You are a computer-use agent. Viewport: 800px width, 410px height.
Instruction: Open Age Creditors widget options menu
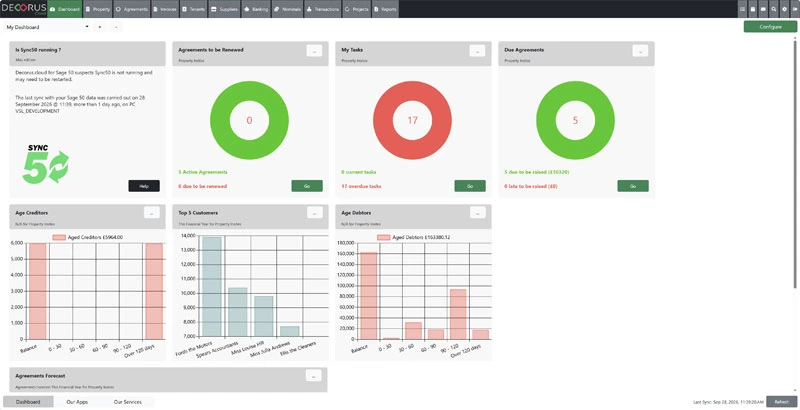click(x=152, y=213)
